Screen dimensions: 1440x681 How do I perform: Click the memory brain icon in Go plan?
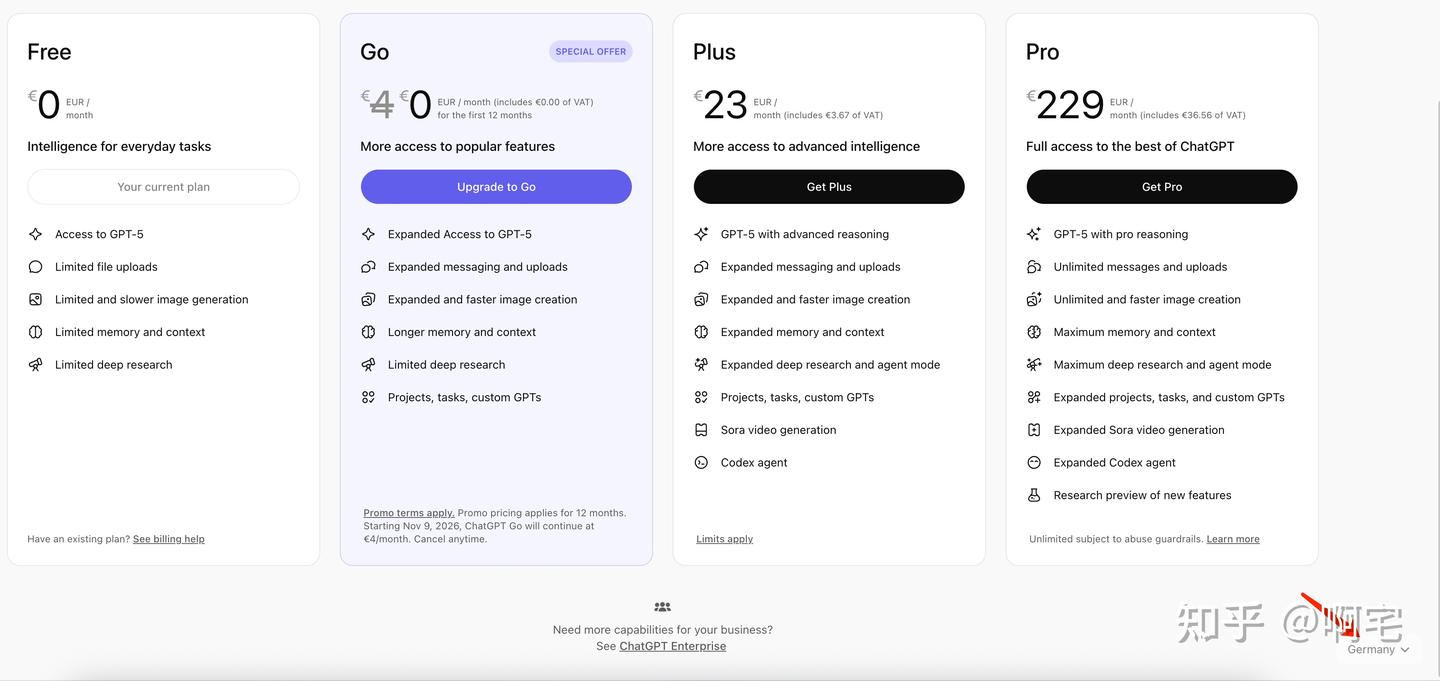pyautogui.click(x=368, y=332)
